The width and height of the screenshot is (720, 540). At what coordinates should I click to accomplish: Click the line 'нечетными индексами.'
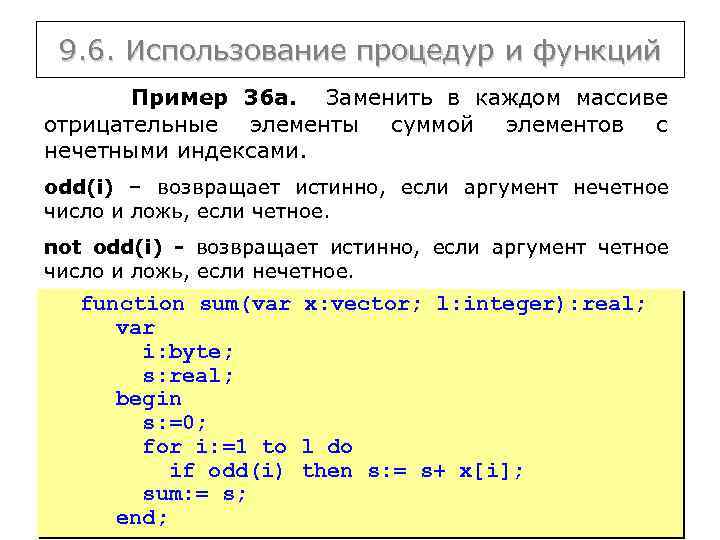click(175, 151)
